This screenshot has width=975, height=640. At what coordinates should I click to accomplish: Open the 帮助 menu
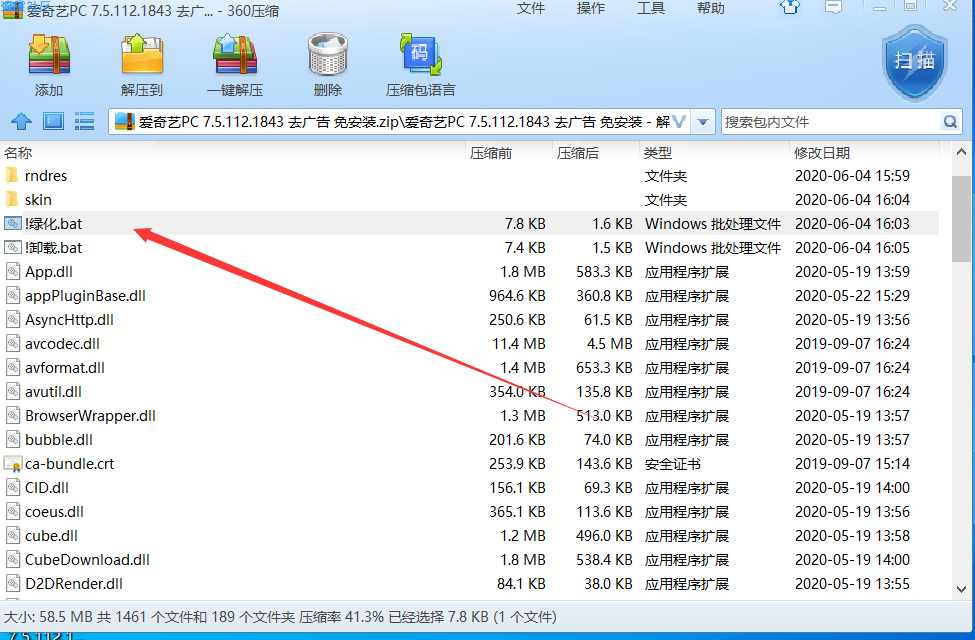point(711,8)
